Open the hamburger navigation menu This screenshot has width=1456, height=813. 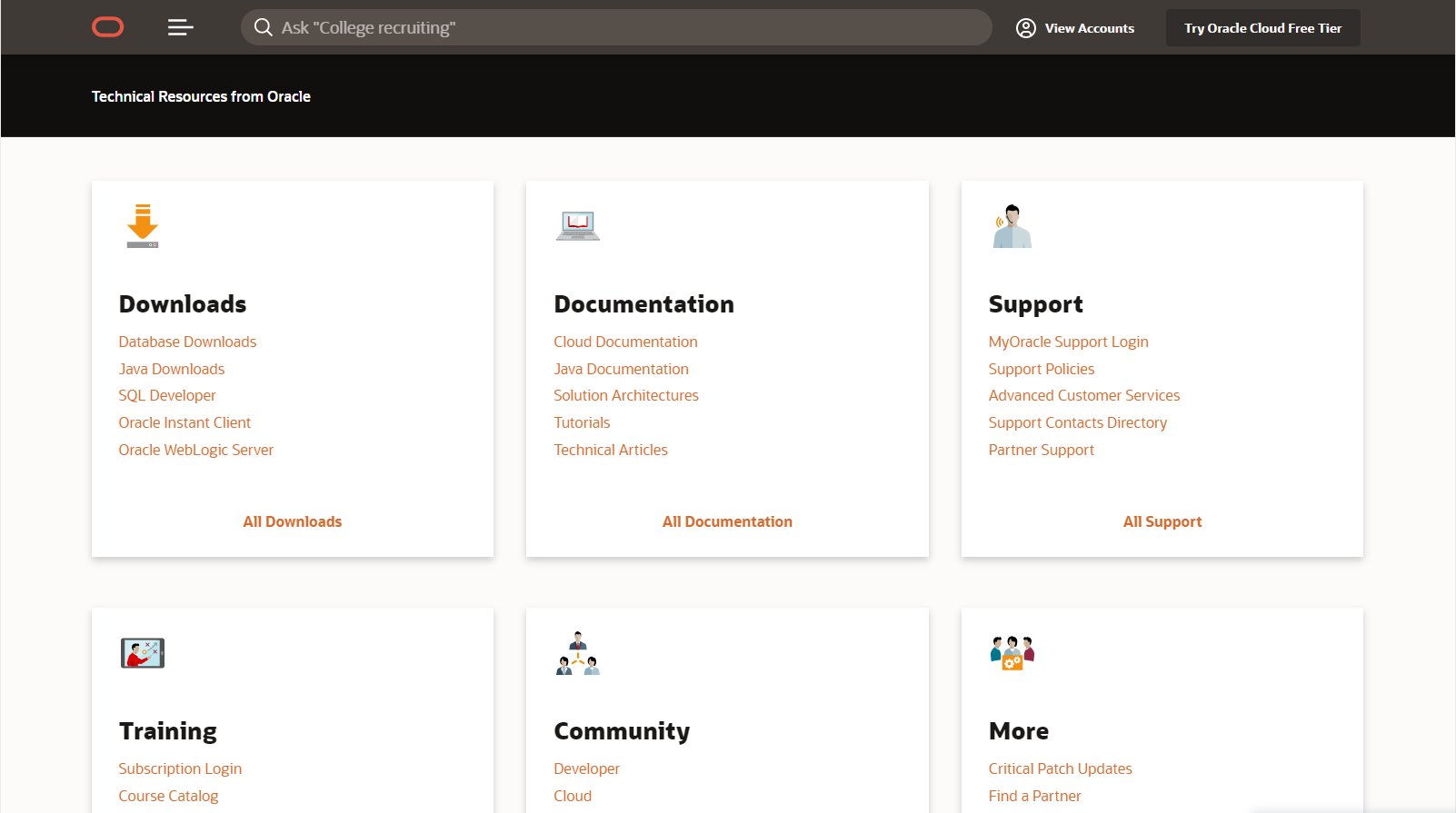click(x=181, y=27)
